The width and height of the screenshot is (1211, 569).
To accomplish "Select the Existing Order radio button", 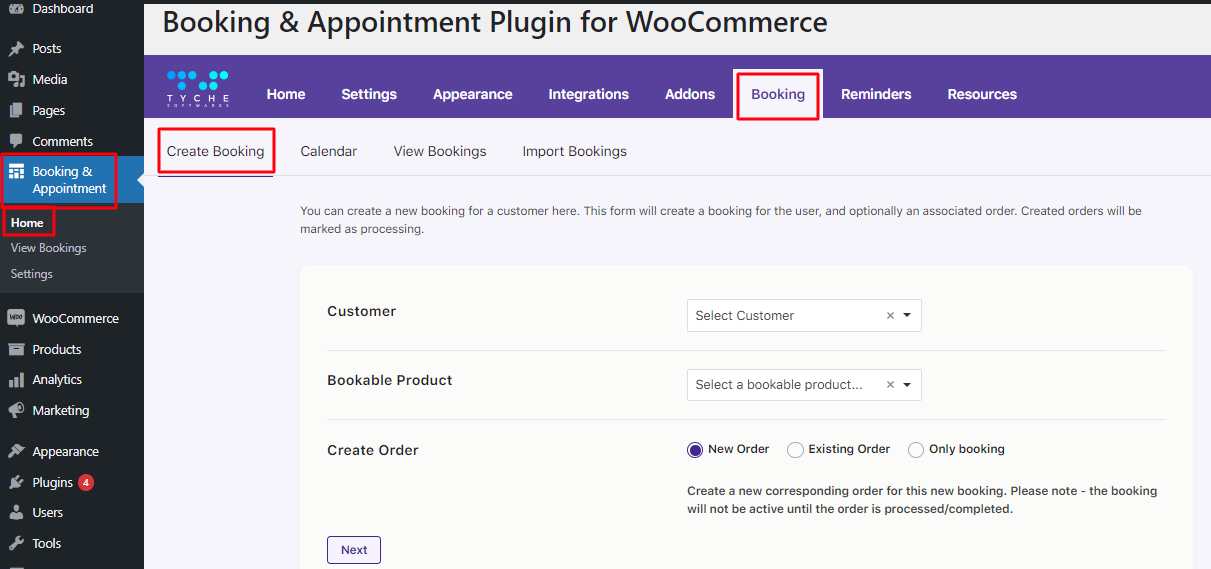I will [x=795, y=450].
